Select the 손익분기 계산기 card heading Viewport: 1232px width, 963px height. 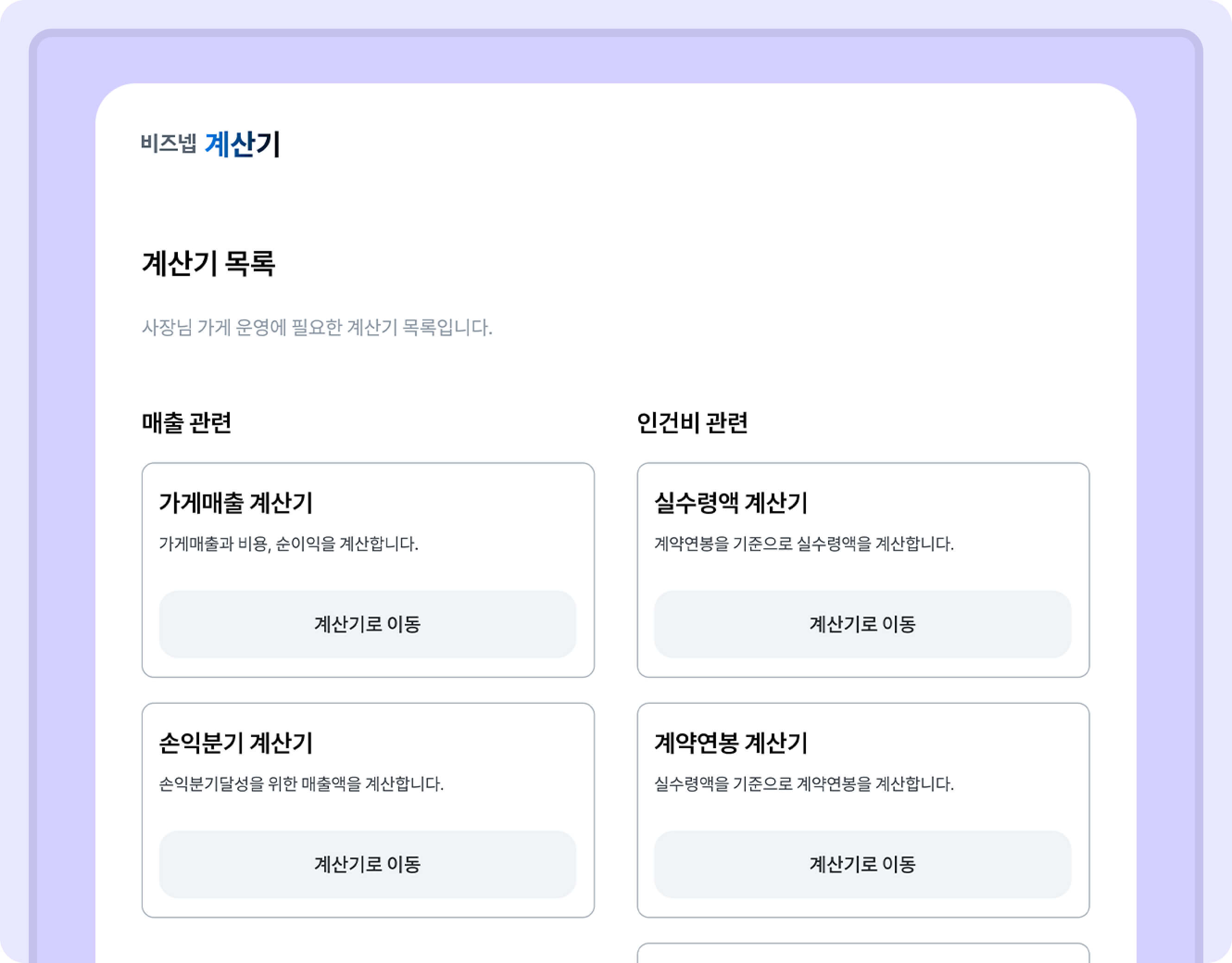click(x=235, y=743)
